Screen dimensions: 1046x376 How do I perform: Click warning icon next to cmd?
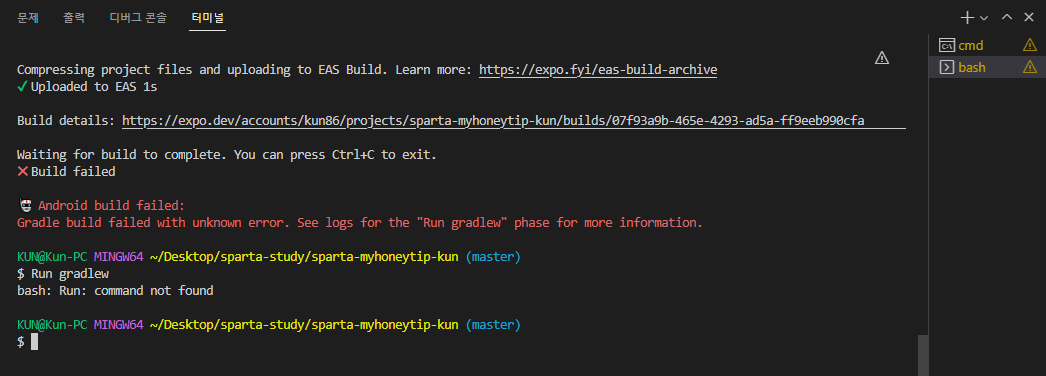point(1030,45)
